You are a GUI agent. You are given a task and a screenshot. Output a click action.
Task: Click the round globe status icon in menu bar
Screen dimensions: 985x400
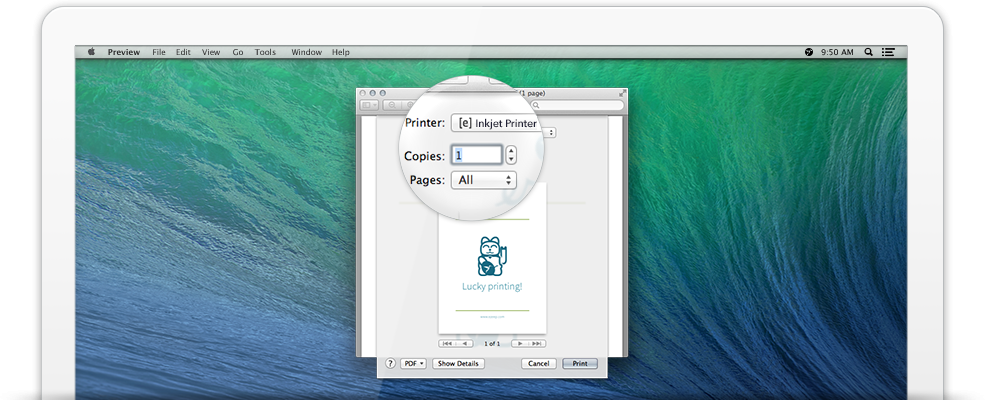(x=808, y=52)
